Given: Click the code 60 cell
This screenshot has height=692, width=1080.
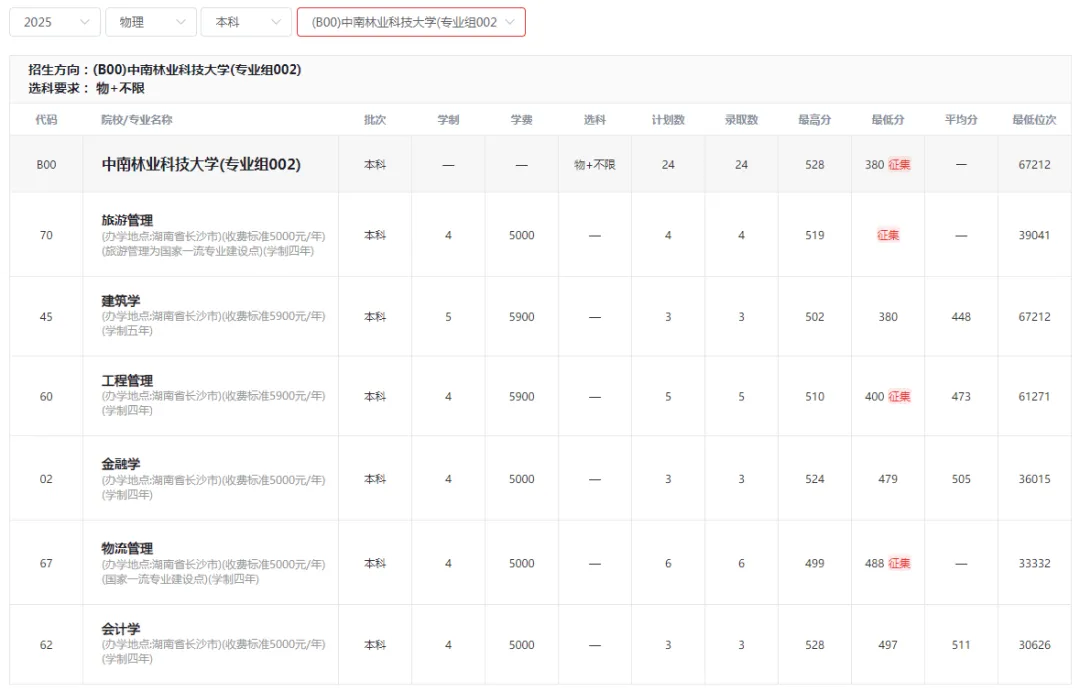Looking at the screenshot, I should pyautogui.click(x=46, y=397).
